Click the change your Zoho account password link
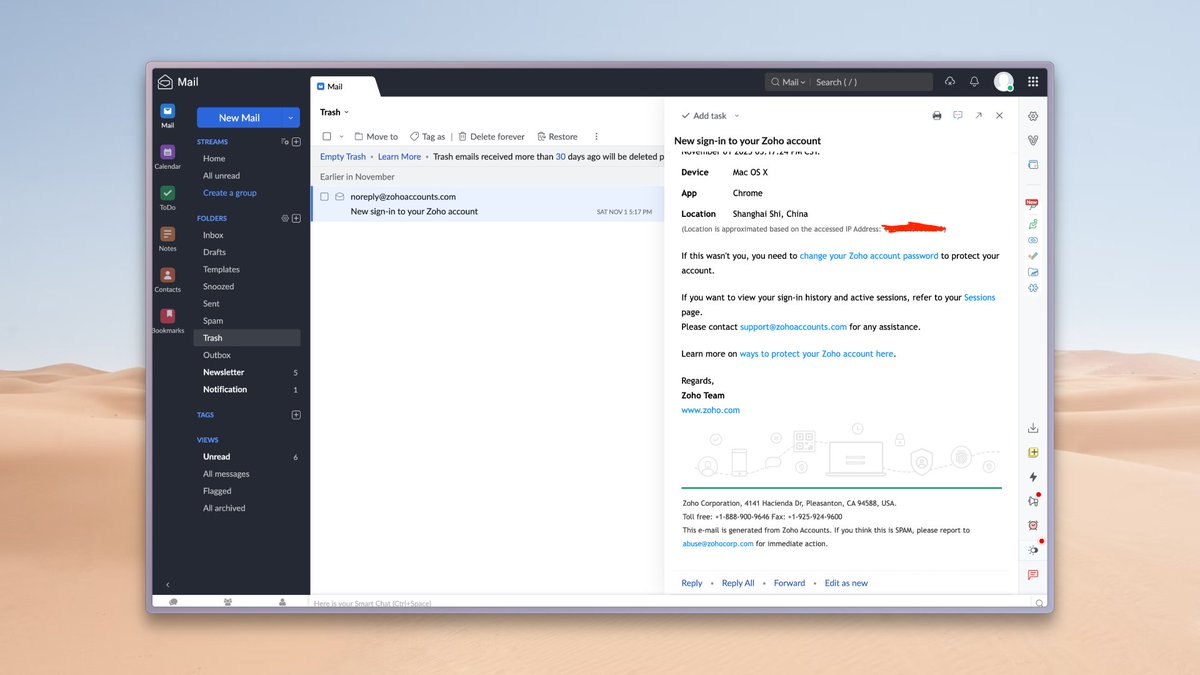The width and height of the screenshot is (1200, 675). pyautogui.click(x=869, y=256)
